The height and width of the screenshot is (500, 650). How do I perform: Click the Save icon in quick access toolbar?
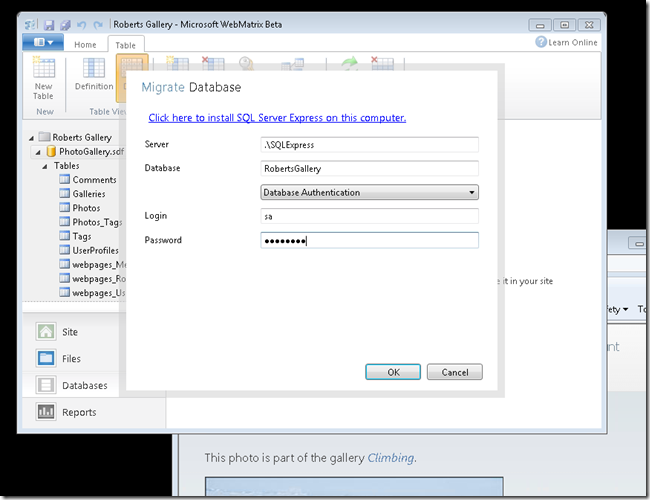click(49, 25)
